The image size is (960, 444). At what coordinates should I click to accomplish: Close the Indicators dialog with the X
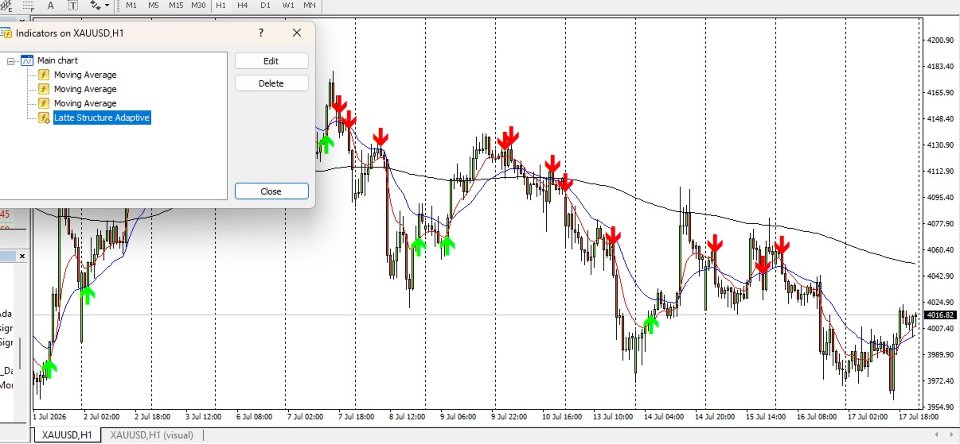click(x=297, y=33)
